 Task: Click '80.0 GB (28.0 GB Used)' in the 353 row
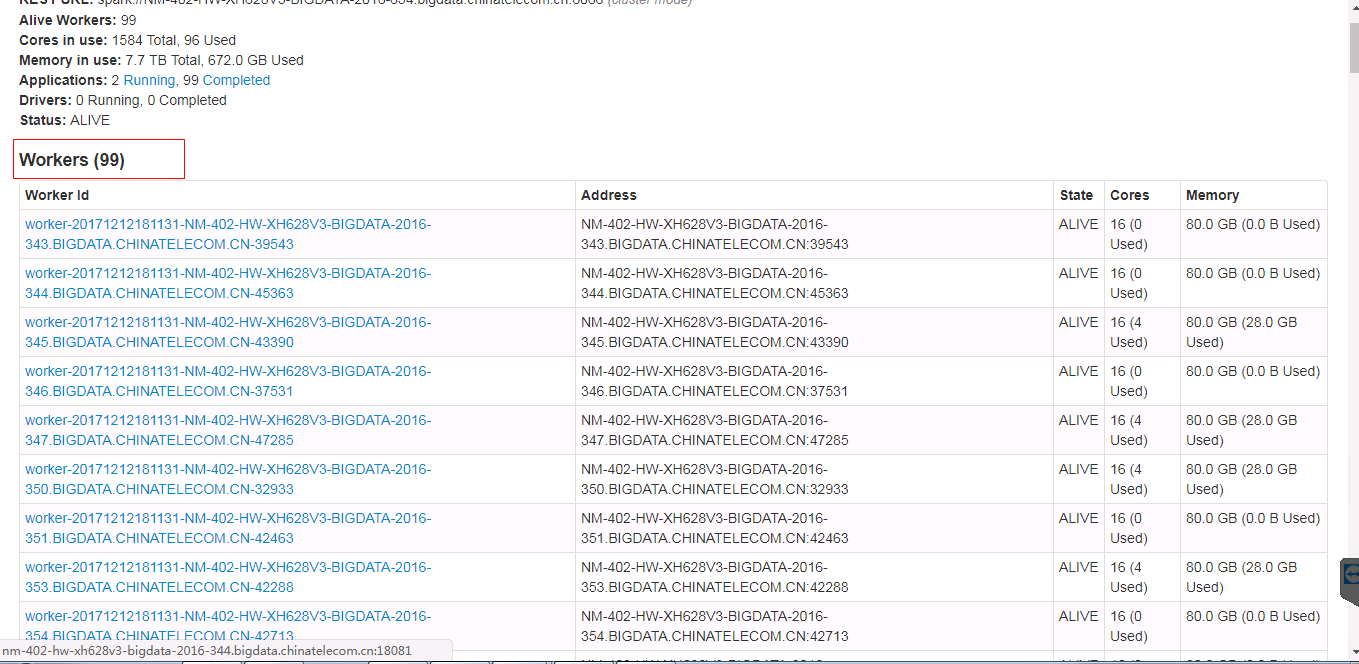(x=1242, y=577)
